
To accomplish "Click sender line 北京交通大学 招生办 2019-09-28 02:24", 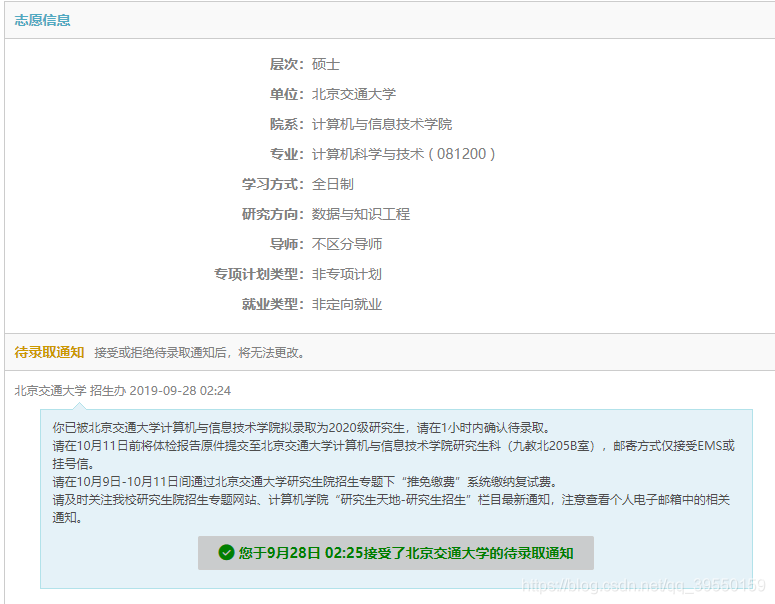I will click(x=123, y=390).
